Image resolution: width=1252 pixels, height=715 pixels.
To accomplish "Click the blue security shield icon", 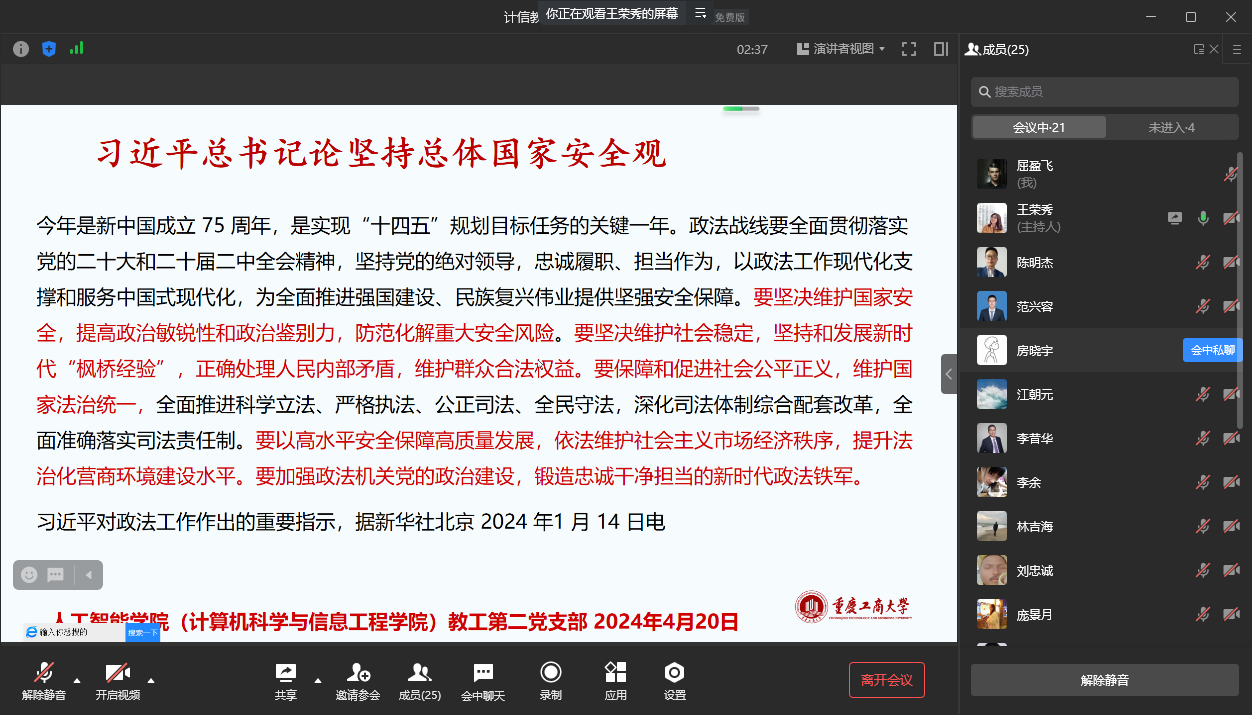I will 49,49.
